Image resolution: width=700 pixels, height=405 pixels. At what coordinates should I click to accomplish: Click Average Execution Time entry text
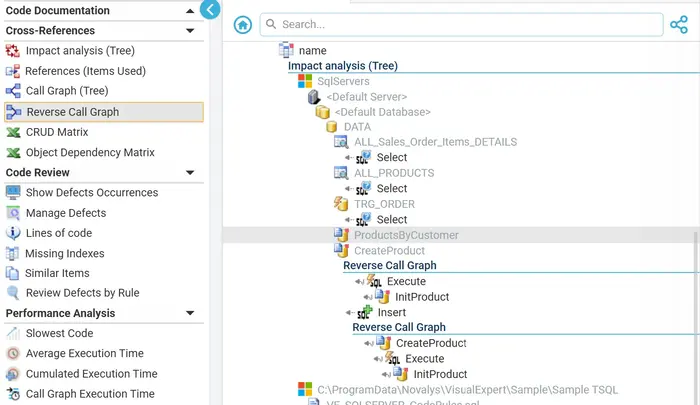click(85, 353)
